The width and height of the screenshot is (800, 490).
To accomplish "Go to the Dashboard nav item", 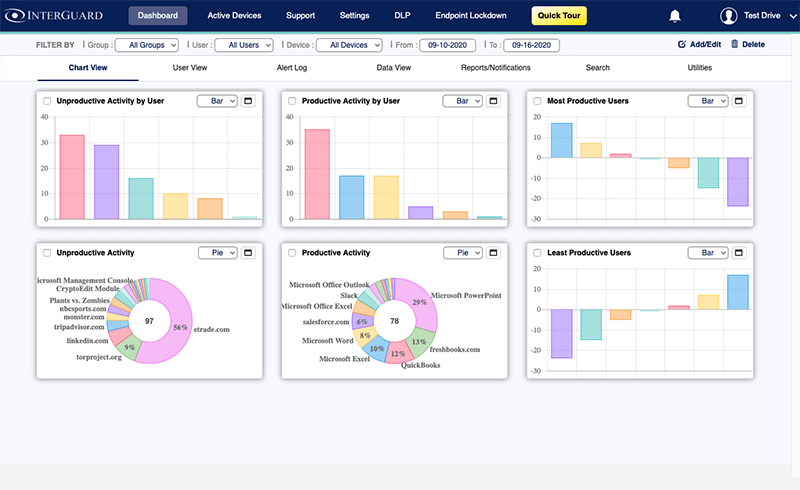I will (158, 16).
